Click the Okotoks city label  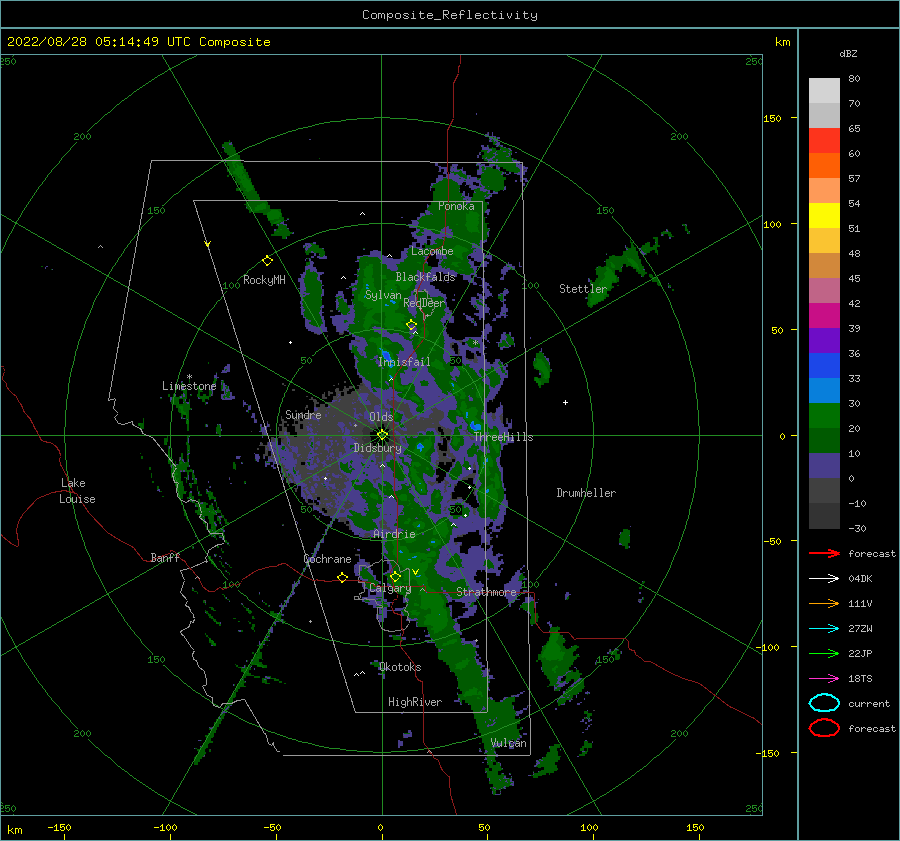400,667
